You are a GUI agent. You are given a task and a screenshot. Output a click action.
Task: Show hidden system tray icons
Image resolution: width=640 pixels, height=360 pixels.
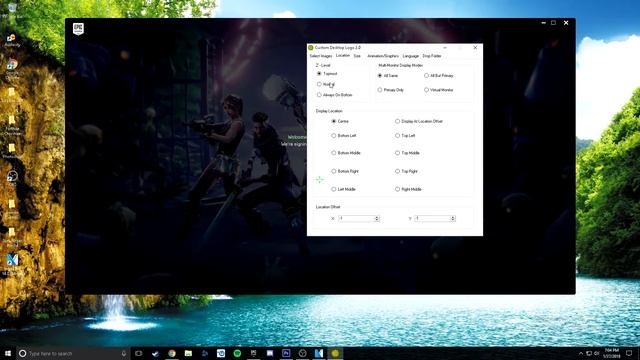pos(581,353)
